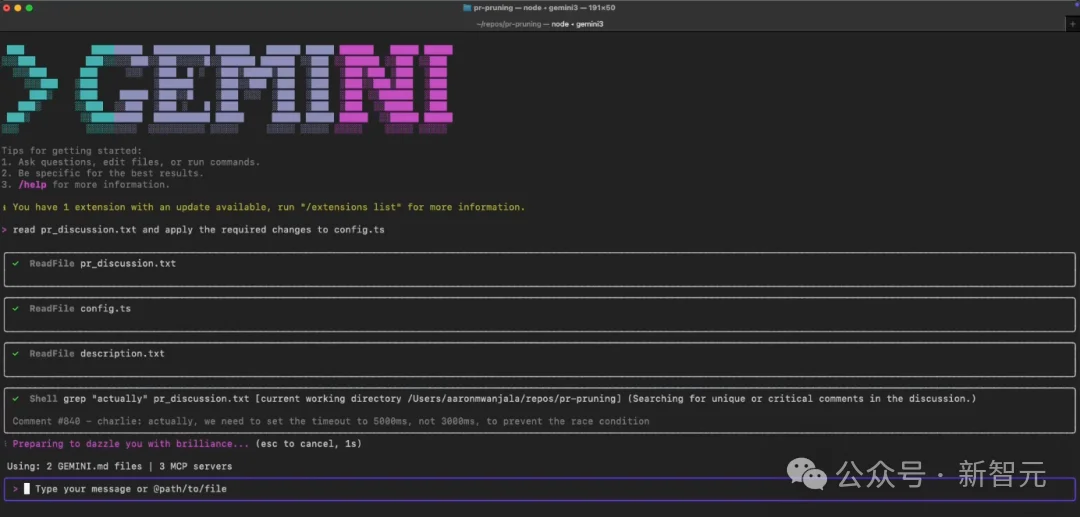Viewport: 1080px width, 517px height.
Task: Click the /help command in tips
Action: [x=33, y=185]
